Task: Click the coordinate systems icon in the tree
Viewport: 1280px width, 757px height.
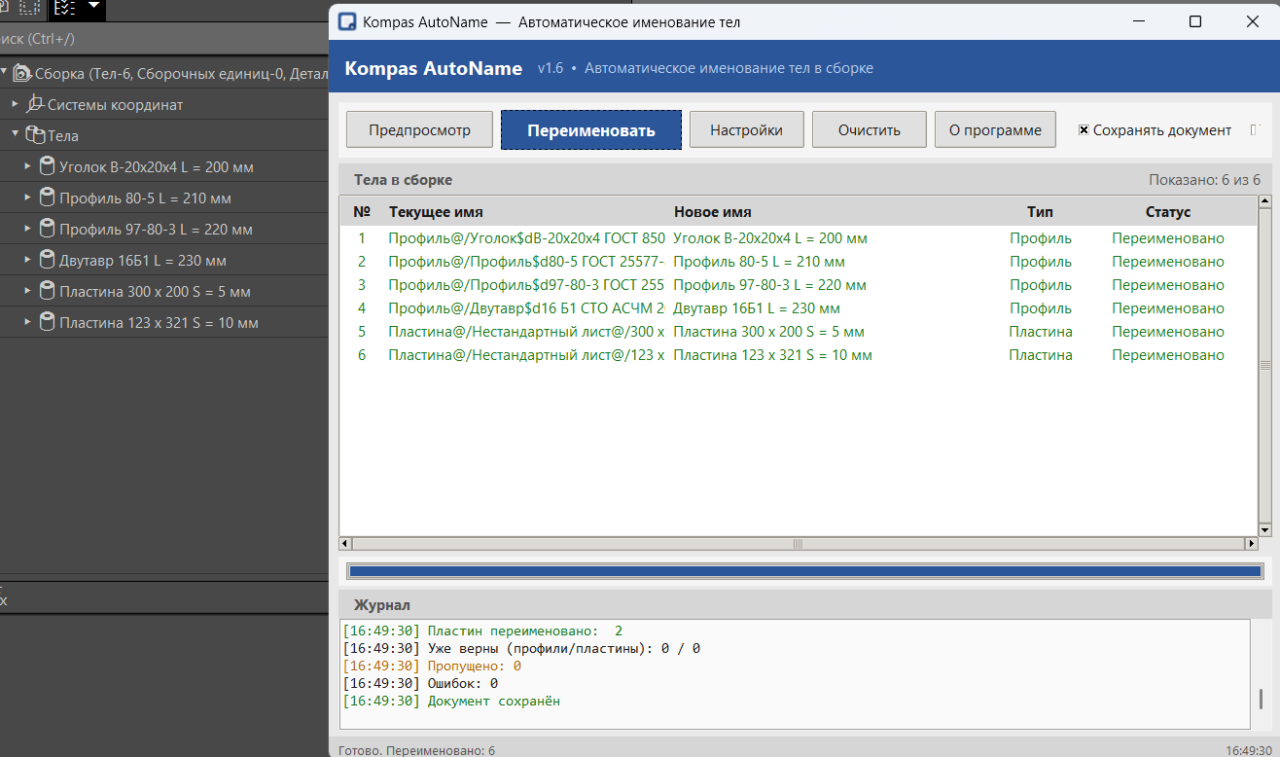Action: point(35,104)
